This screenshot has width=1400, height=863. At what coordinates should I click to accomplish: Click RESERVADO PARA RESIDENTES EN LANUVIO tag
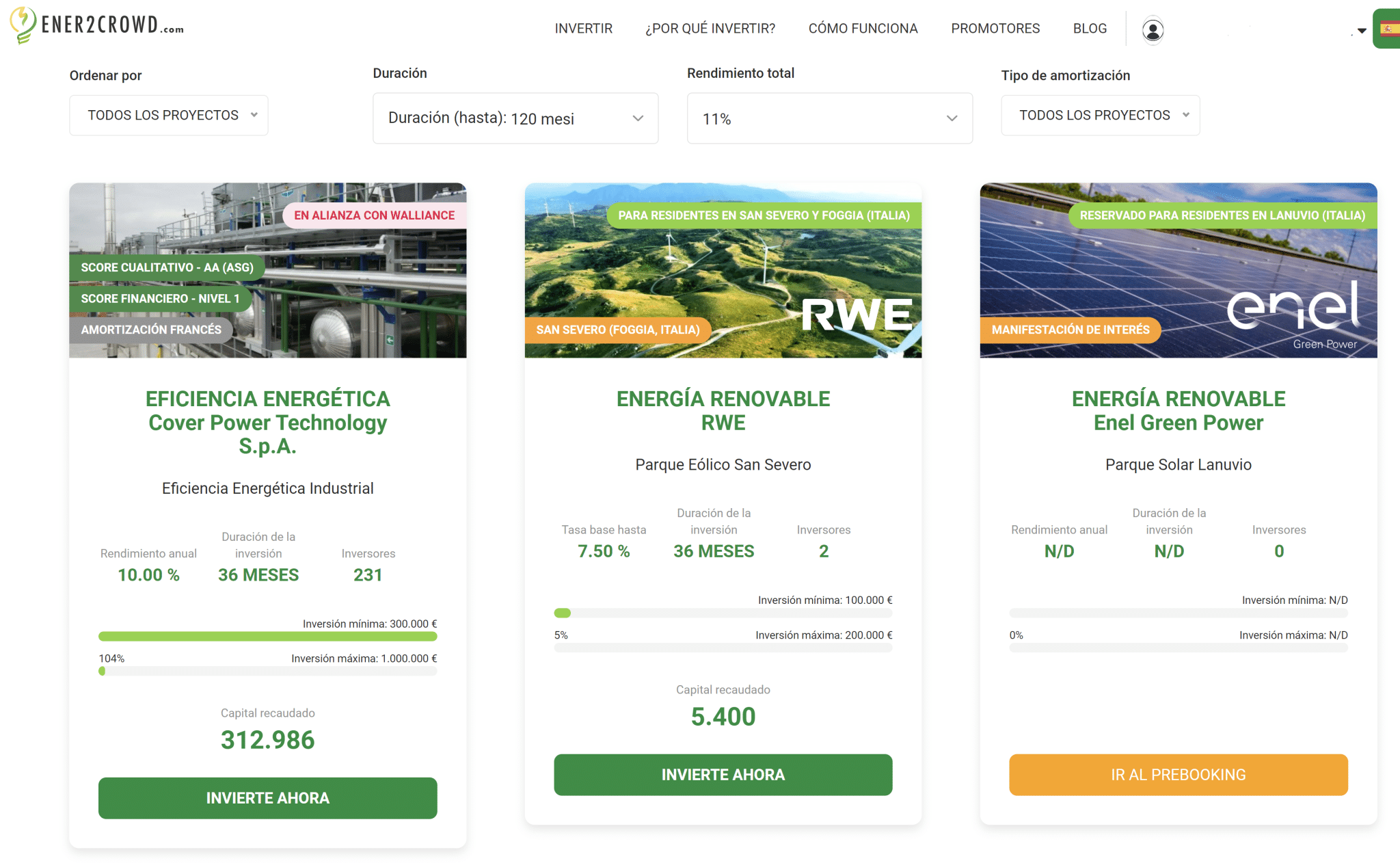[x=1222, y=215]
